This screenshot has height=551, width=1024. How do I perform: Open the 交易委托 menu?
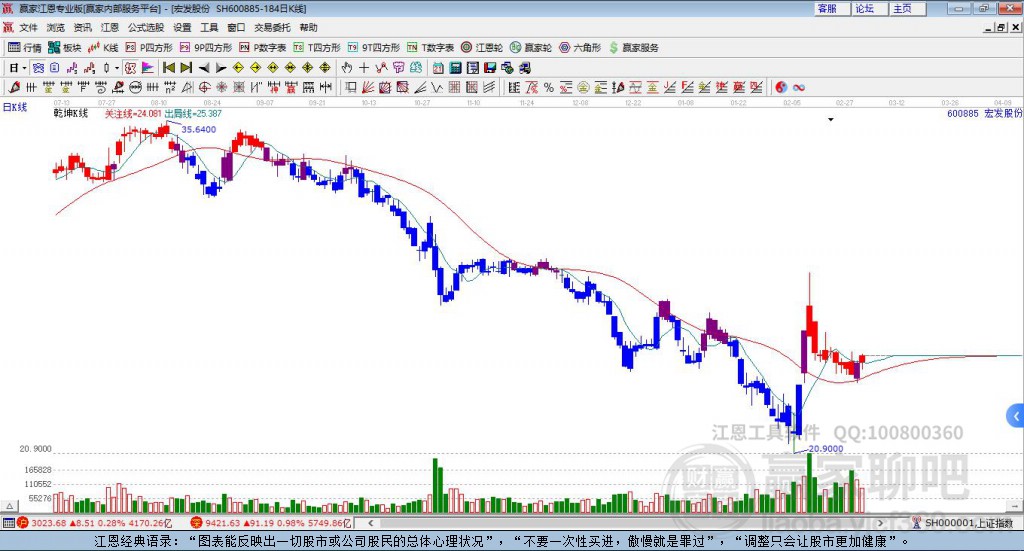(272, 27)
